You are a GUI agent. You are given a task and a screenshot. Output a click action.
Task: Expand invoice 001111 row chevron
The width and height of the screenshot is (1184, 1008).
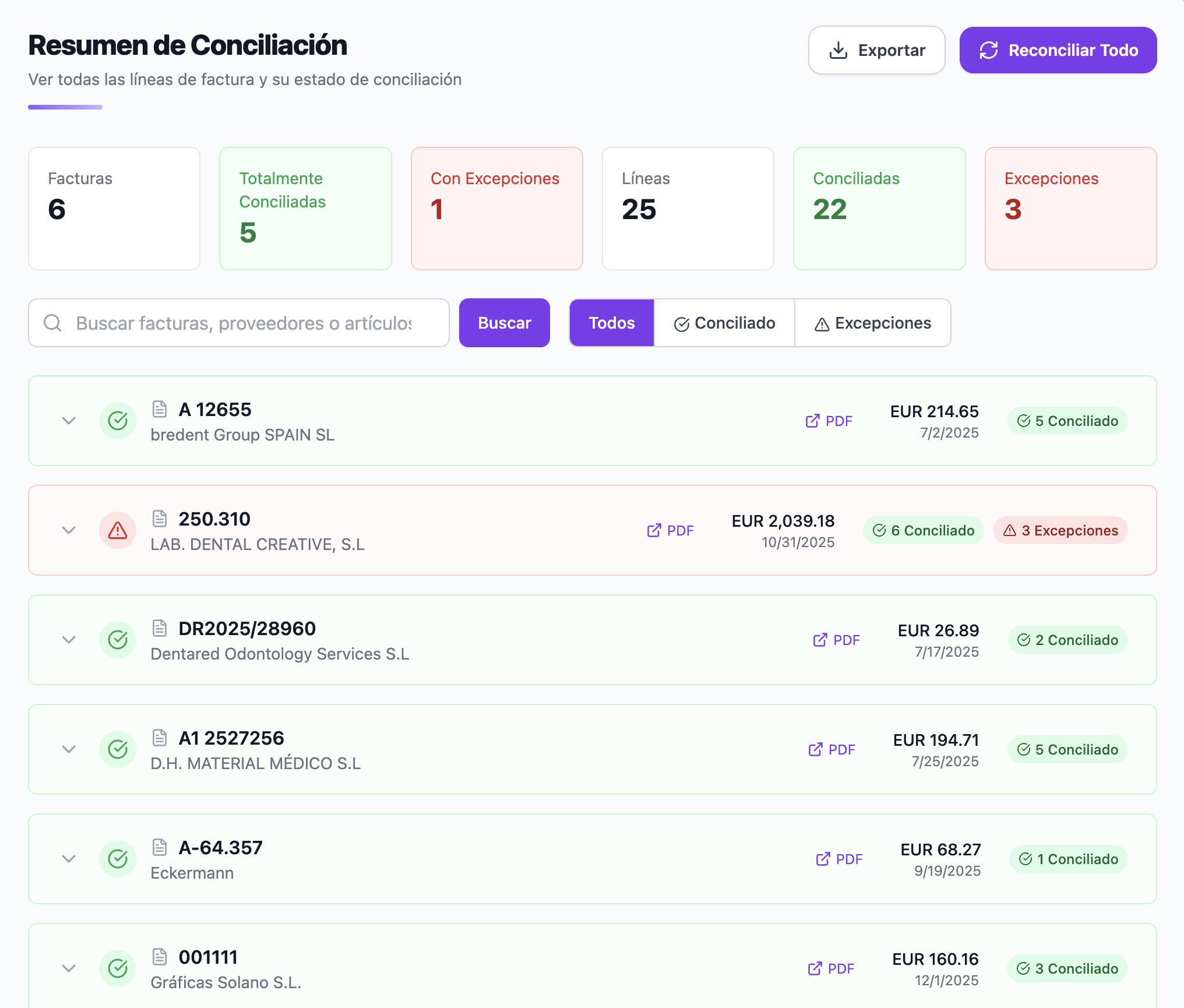click(69, 968)
